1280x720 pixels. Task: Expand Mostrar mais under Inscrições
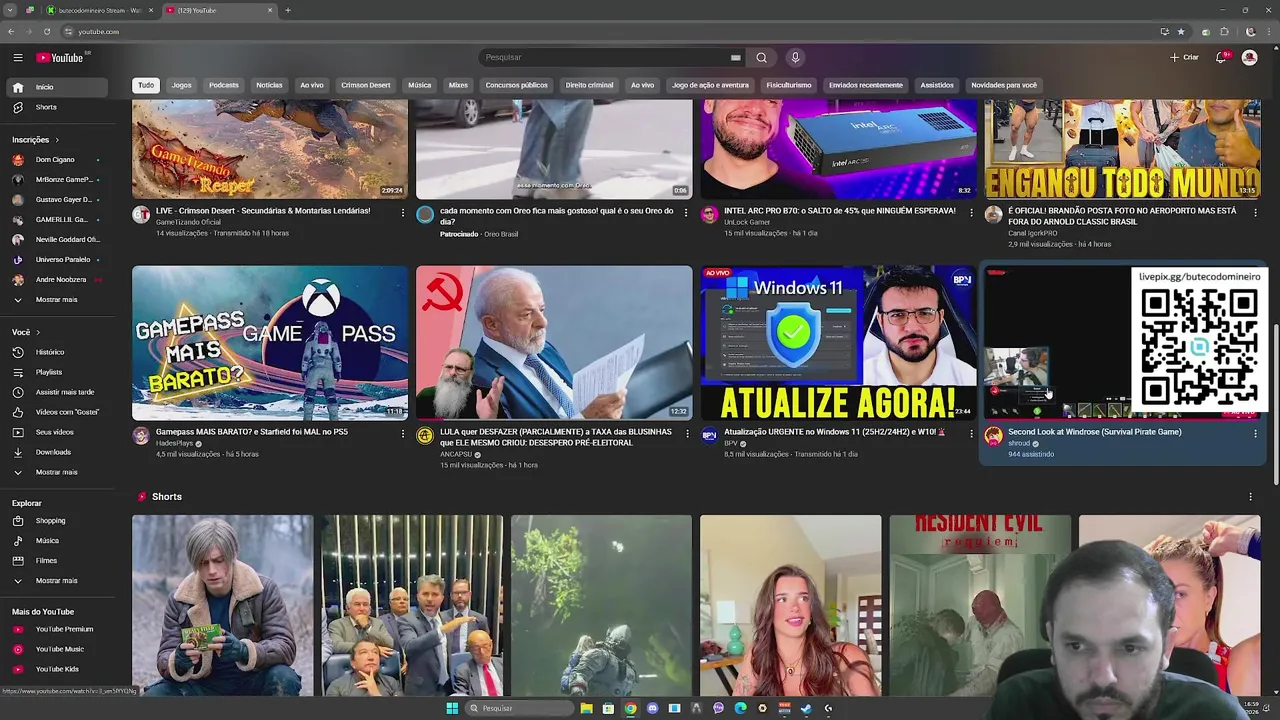pyautogui.click(x=58, y=300)
